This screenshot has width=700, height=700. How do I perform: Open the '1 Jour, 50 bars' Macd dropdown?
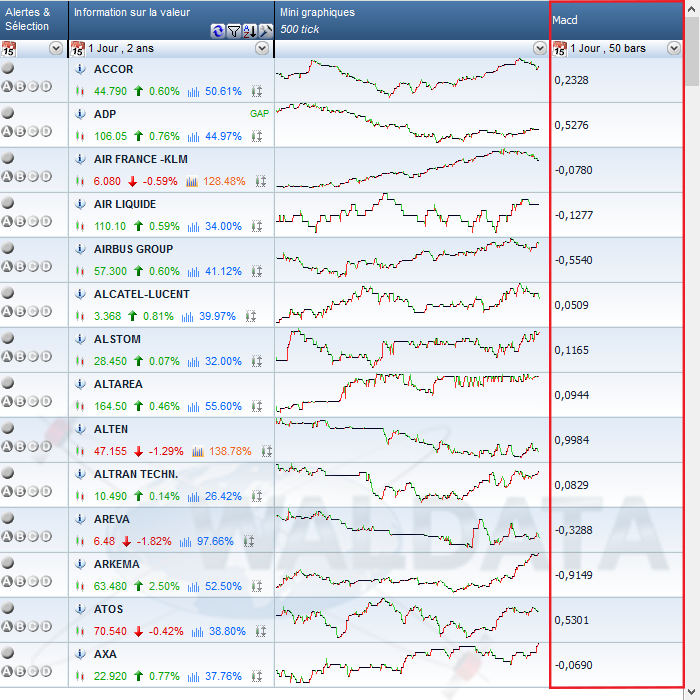pos(674,48)
